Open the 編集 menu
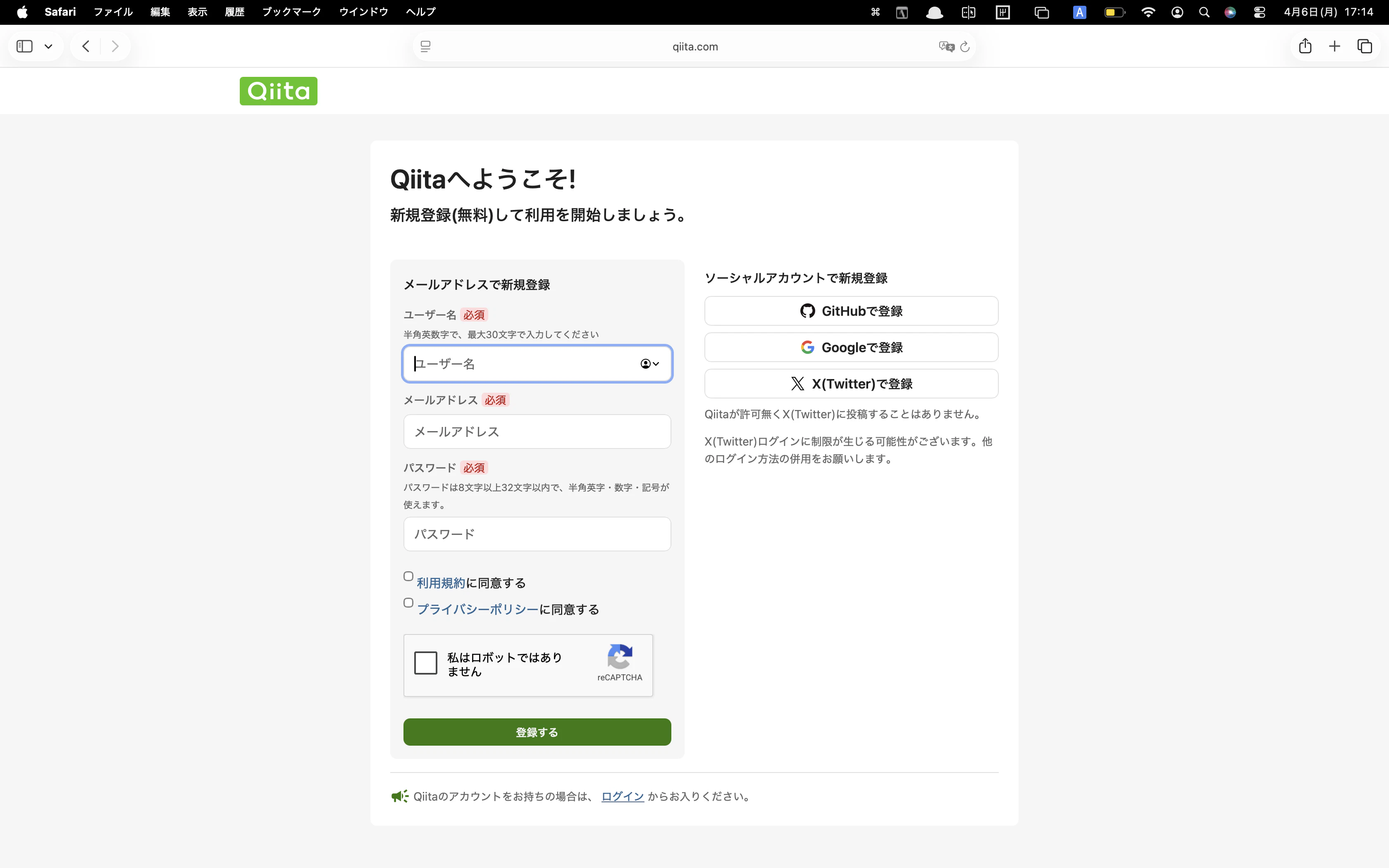 click(x=160, y=12)
